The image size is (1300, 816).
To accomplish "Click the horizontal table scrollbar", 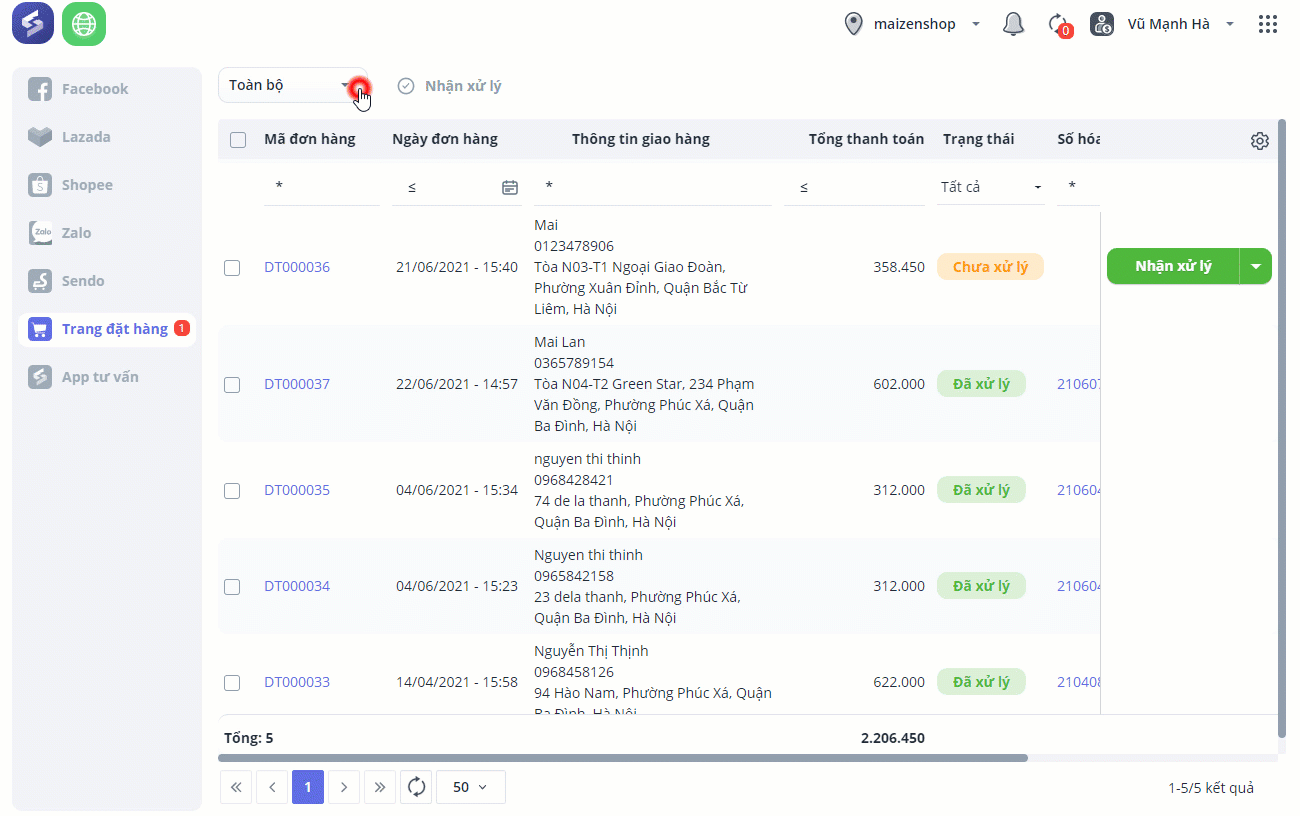I will click(622, 758).
